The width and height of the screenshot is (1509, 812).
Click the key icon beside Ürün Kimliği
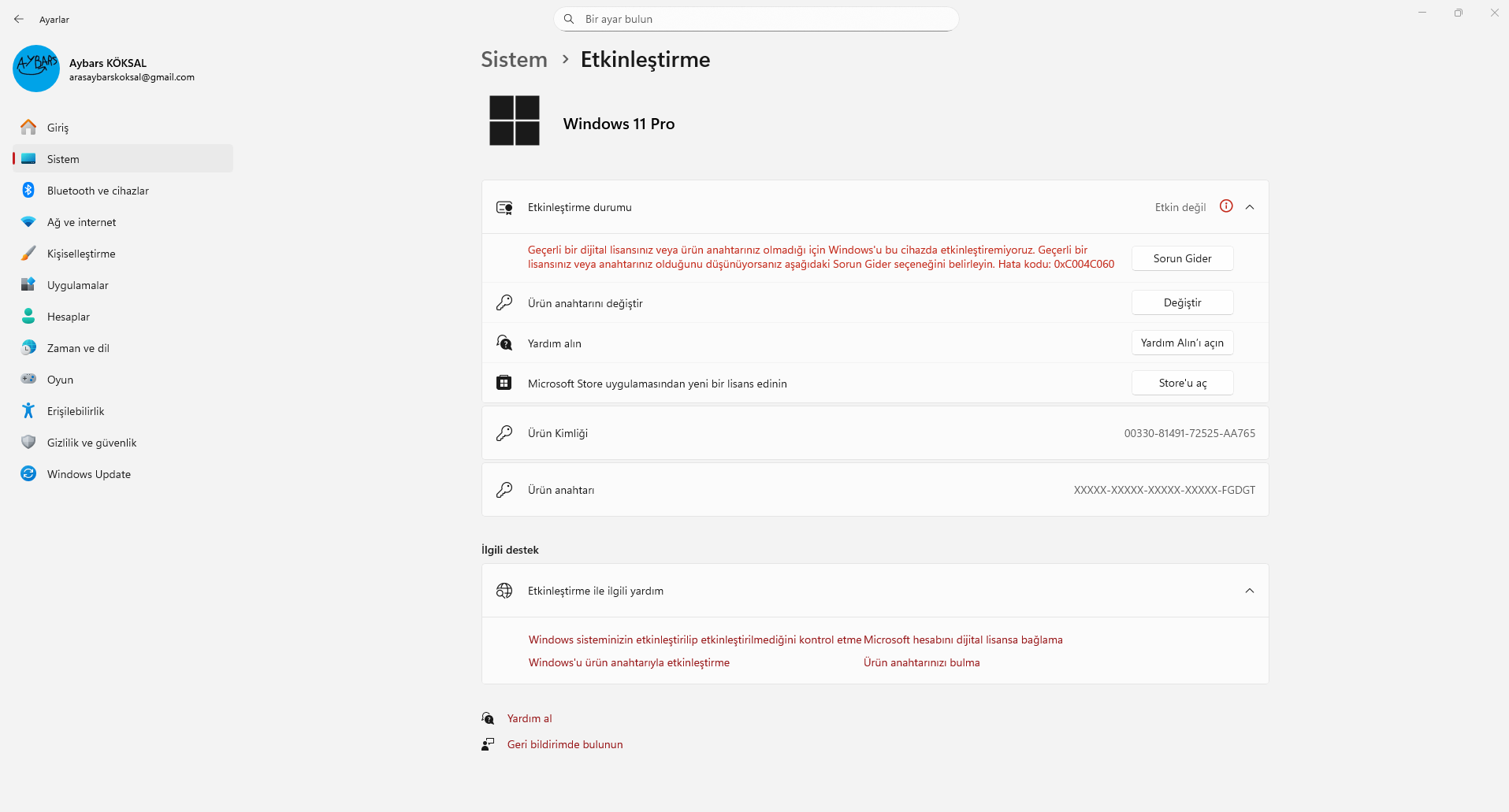pos(504,433)
